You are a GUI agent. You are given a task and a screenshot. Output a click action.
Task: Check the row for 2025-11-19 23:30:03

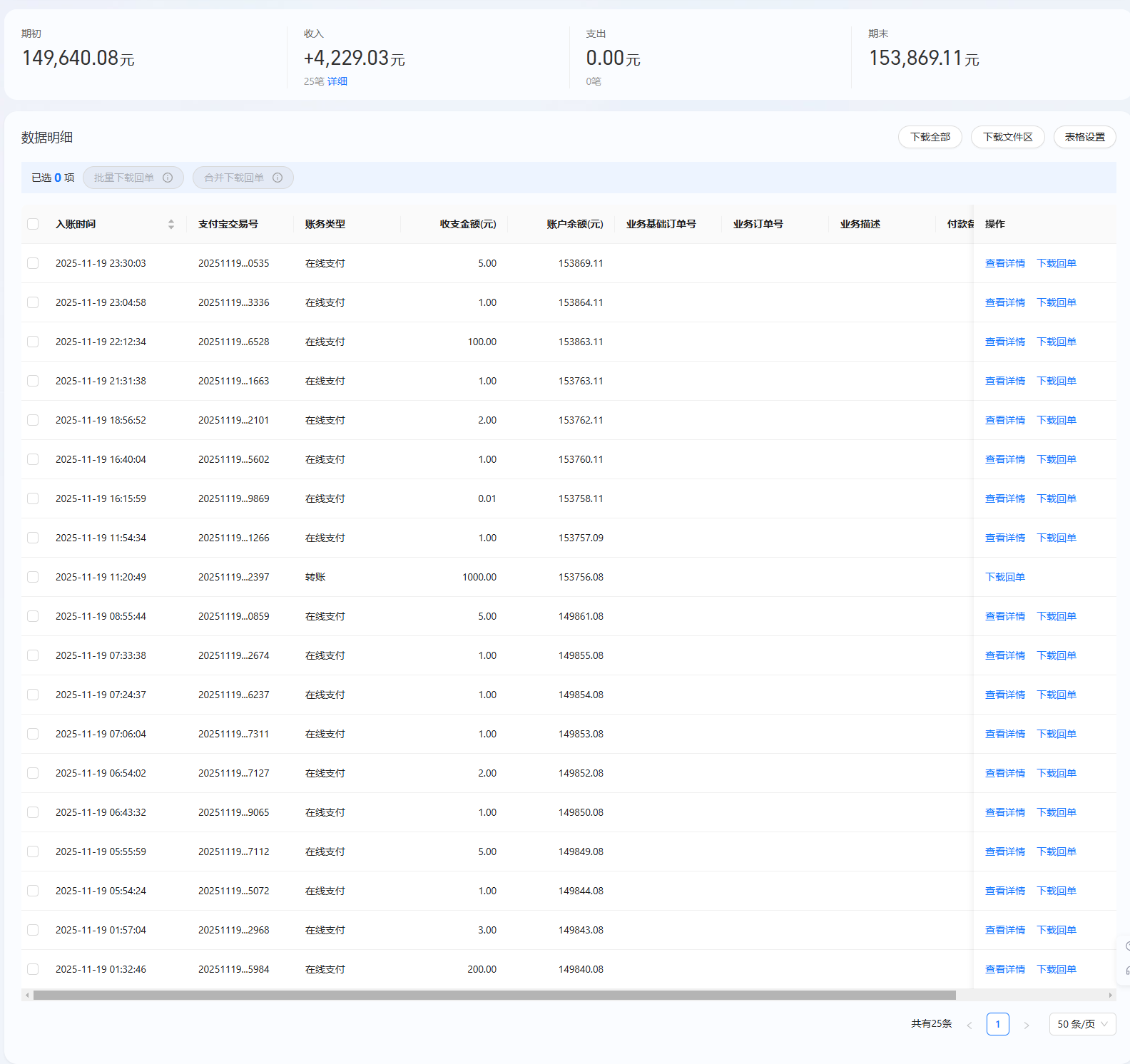(33, 263)
